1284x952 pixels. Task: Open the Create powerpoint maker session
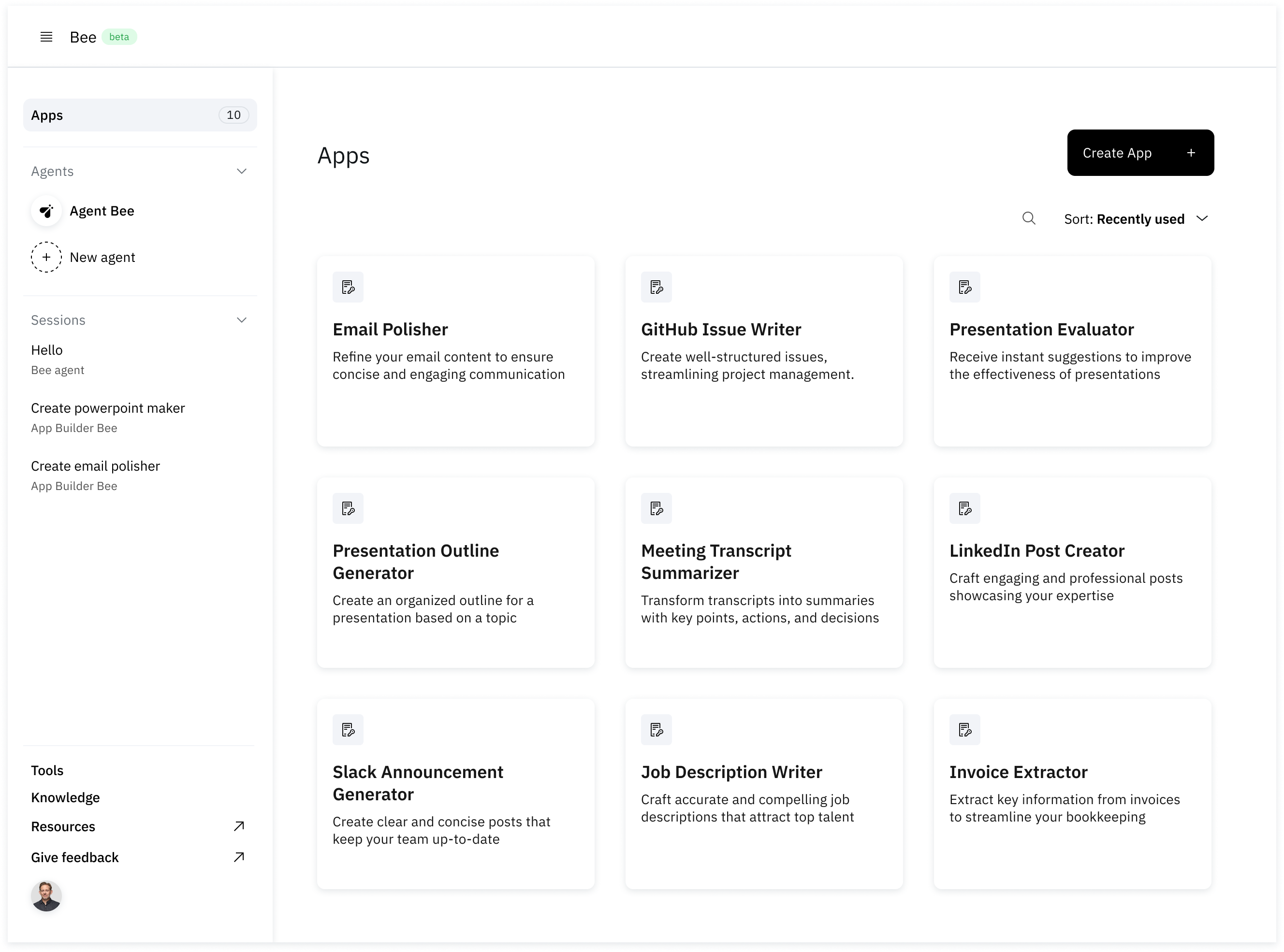[108, 408]
